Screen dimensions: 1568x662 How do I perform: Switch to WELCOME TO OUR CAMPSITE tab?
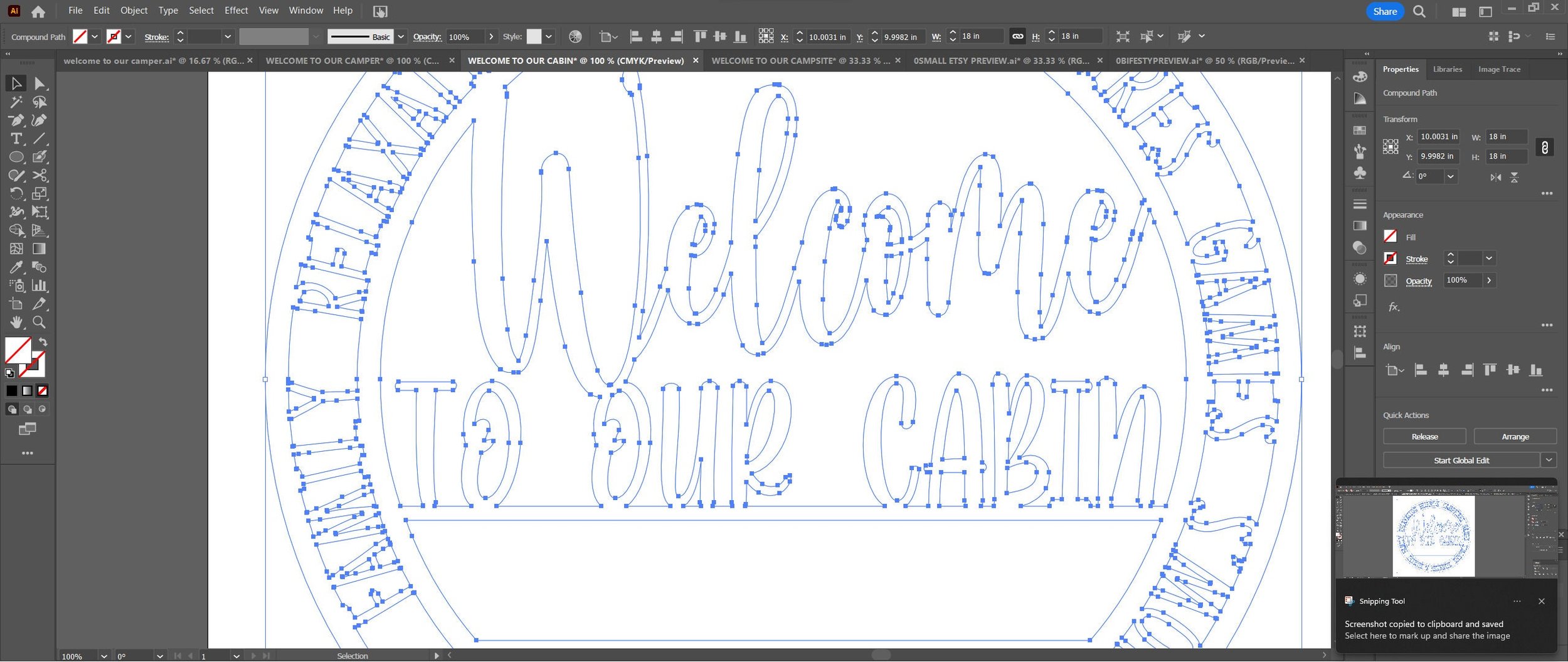pyautogui.click(x=800, y=61)
